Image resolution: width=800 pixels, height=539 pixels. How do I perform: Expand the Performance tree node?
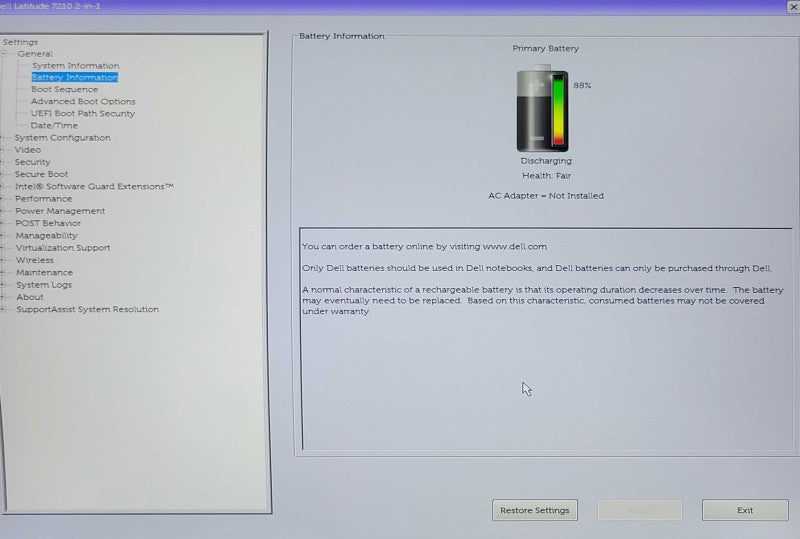2,199
